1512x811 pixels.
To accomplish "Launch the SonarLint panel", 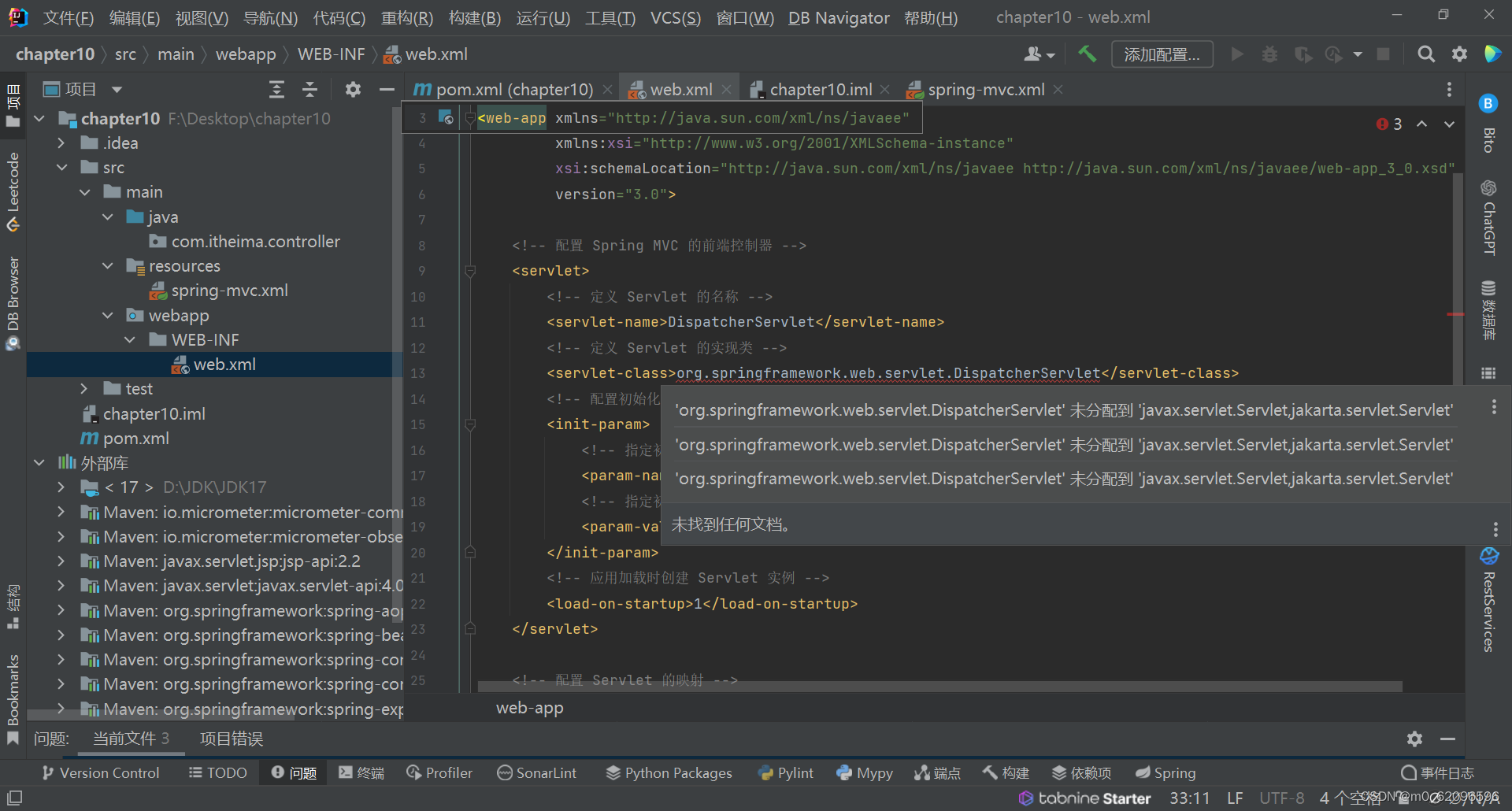I will click(537, 772).
